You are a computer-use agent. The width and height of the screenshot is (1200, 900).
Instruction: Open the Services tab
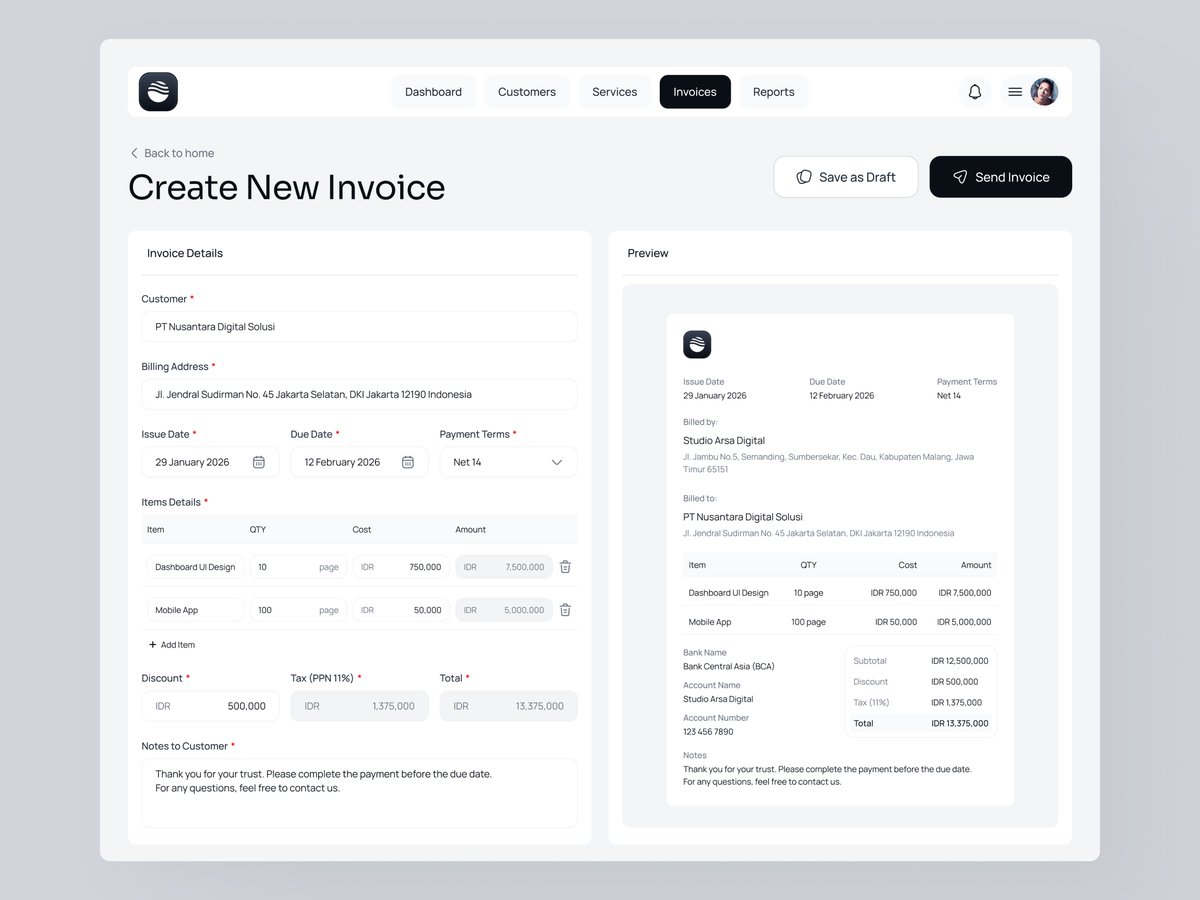(x=615, y=92)
